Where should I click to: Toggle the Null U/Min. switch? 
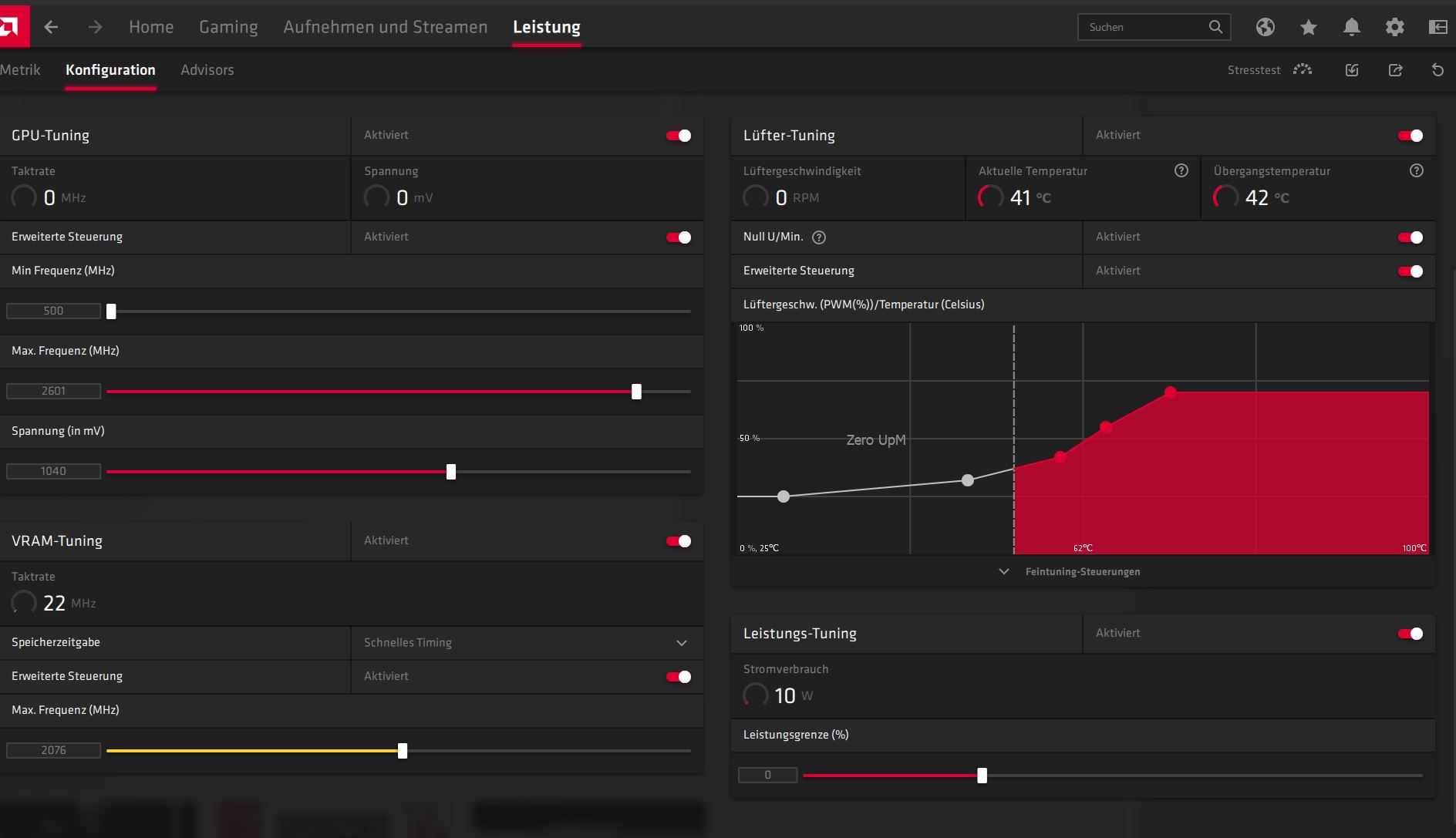pos(1410,237)
